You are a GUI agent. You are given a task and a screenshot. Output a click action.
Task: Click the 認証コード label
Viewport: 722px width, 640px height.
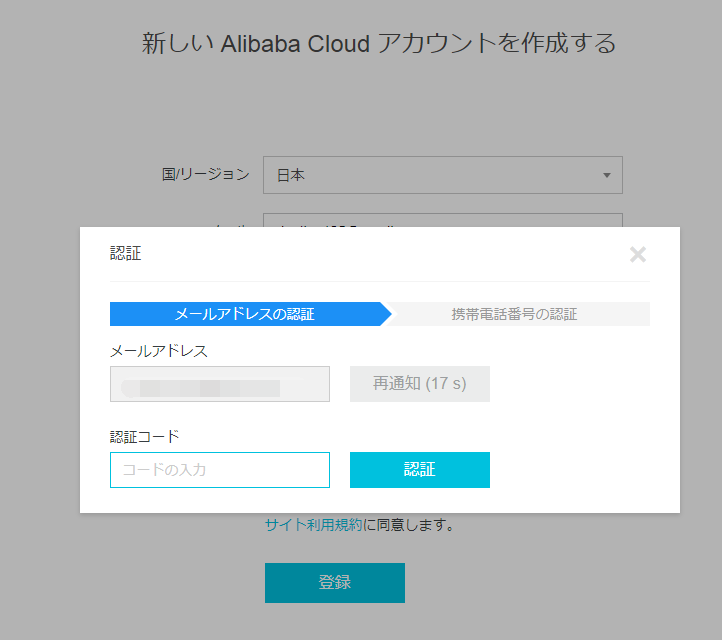click(x=145, y=437)
